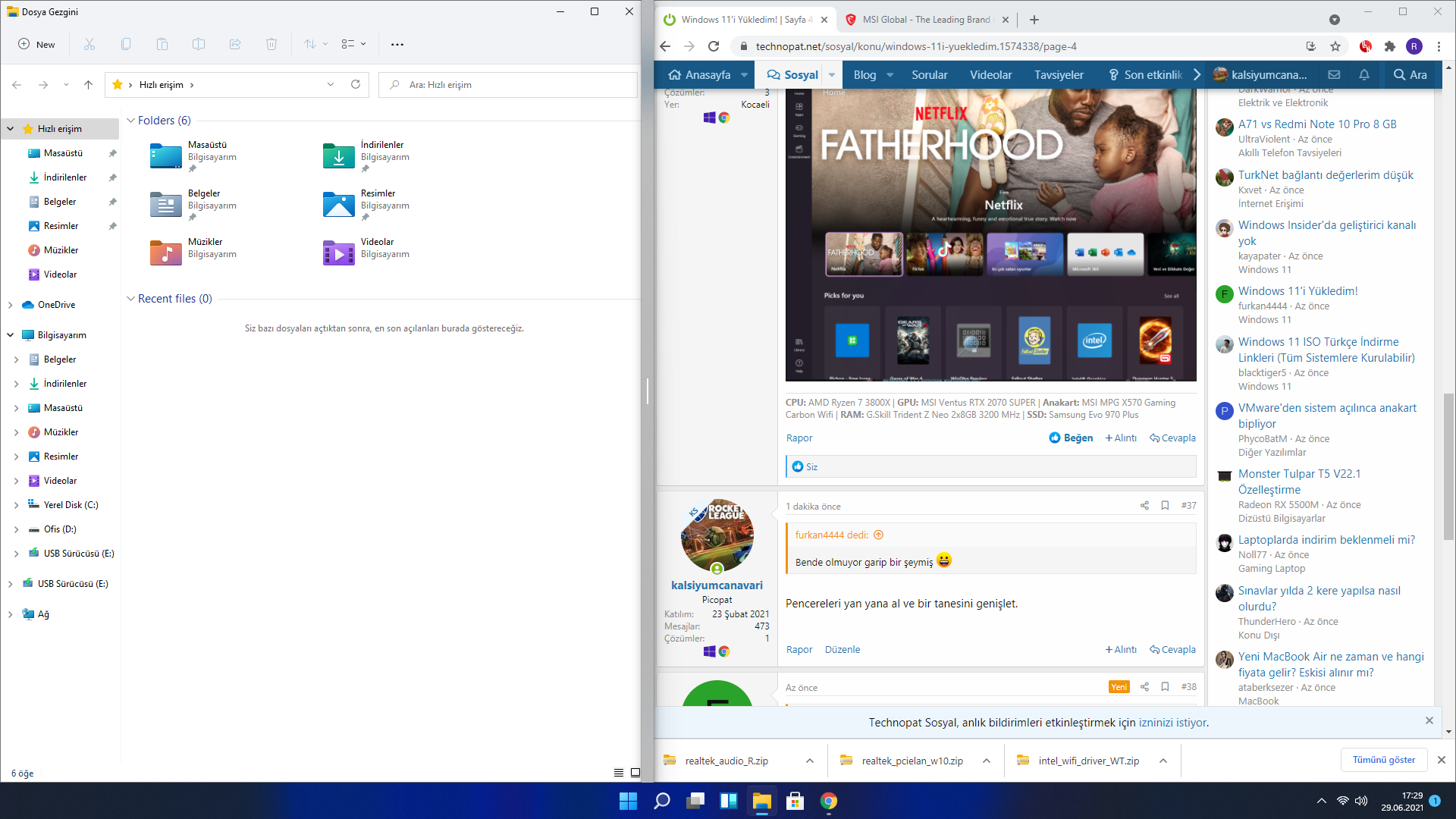Open the inbox envelope icon on Technopat
Image resolution: width=1456 pixels, height=819 pixels.
pos(1334,74)
